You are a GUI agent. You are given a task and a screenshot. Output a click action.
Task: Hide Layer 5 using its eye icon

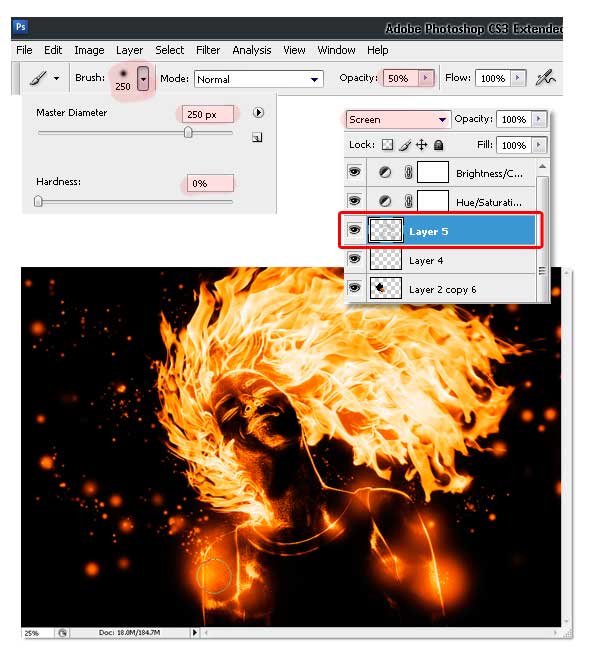[x=354, y=231]
